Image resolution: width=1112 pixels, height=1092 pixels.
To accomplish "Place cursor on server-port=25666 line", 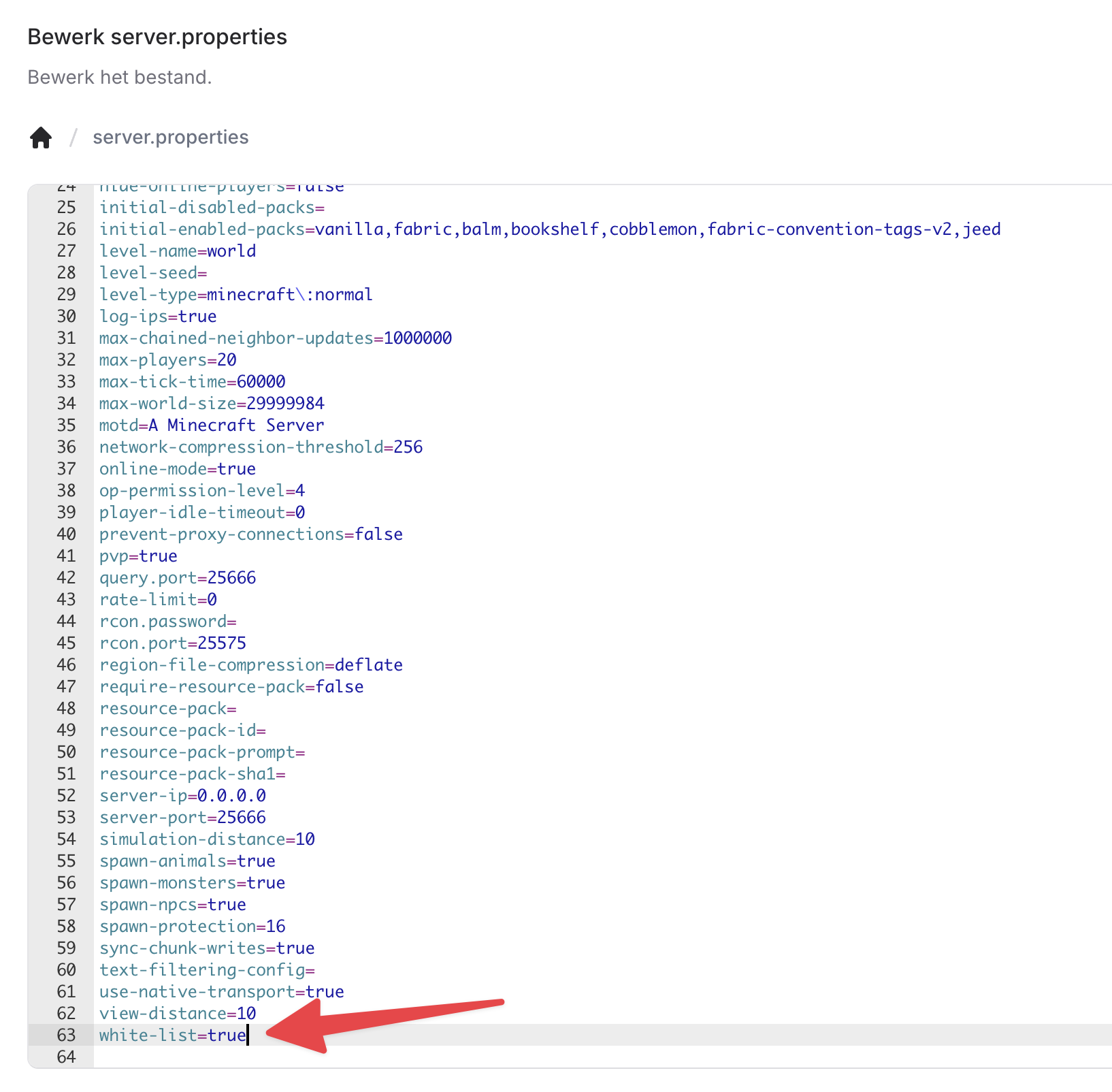I will tap(182, 817).
